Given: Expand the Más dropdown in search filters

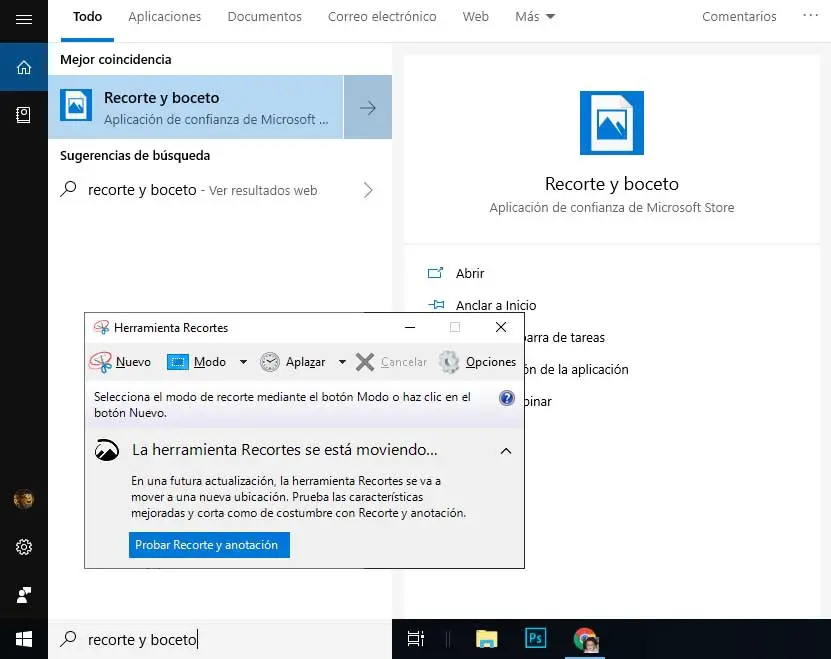Looking at the screenshot, I should (535, 16).
